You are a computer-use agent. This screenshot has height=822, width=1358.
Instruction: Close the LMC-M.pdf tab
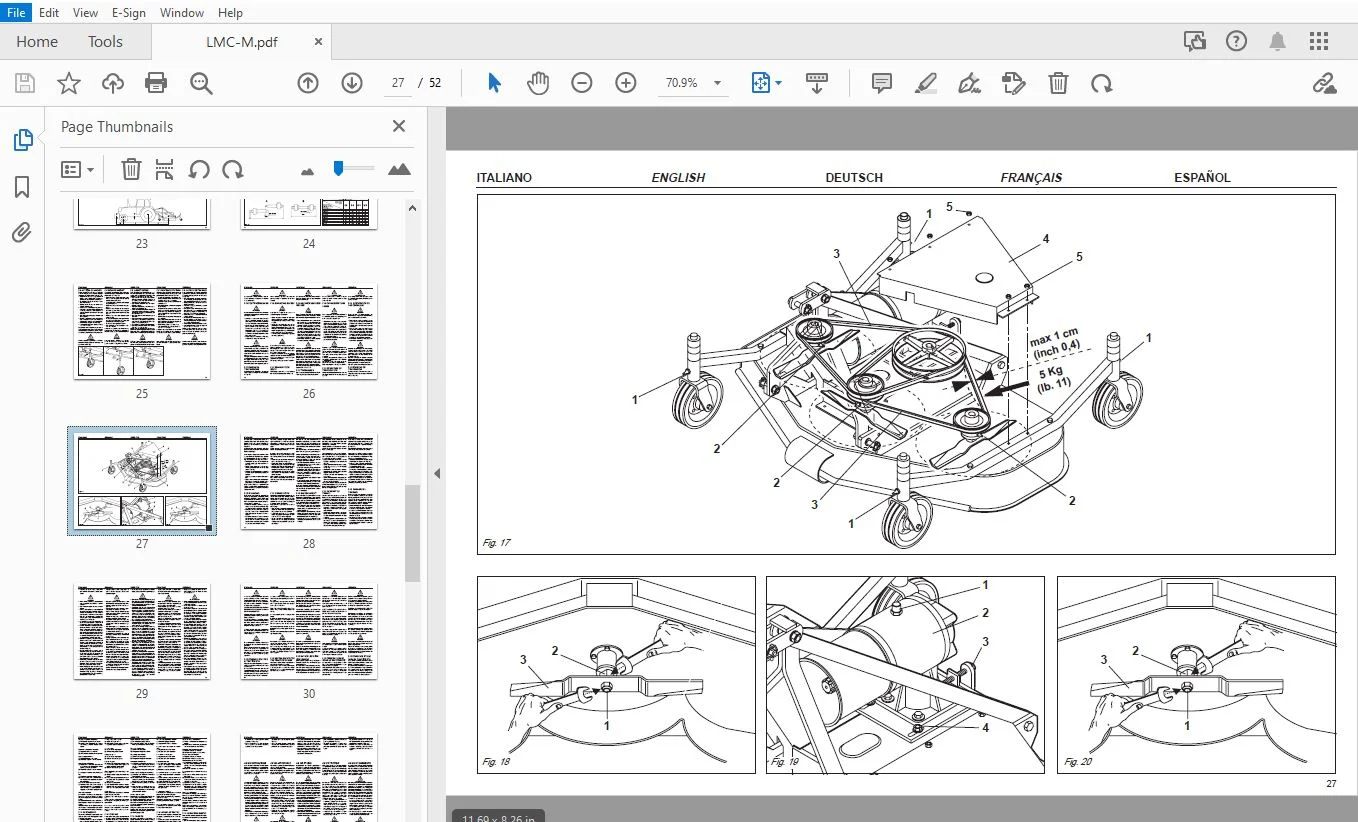[x=319, y=42]
